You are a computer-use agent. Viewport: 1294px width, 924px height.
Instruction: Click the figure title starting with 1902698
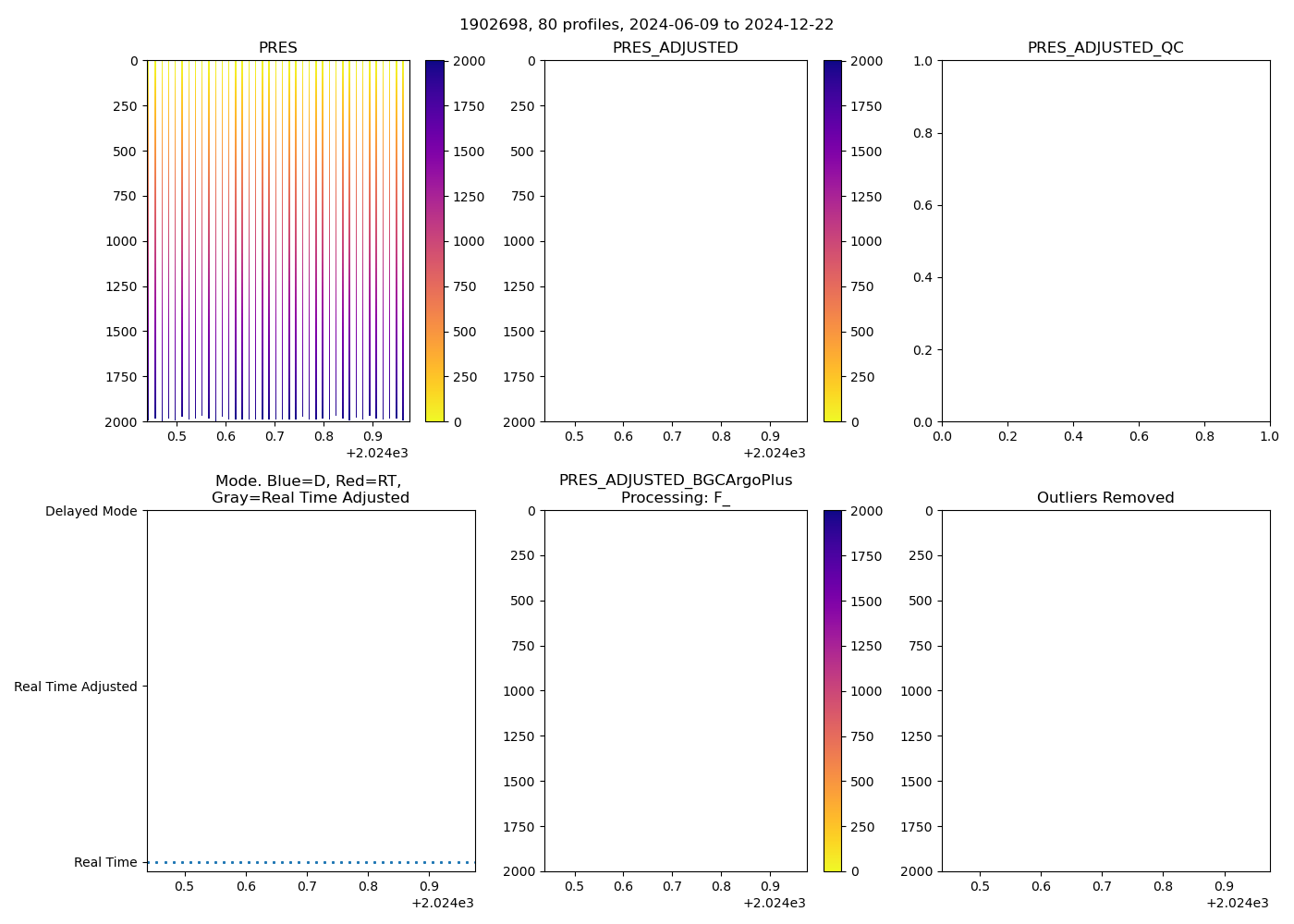(646, 25)
